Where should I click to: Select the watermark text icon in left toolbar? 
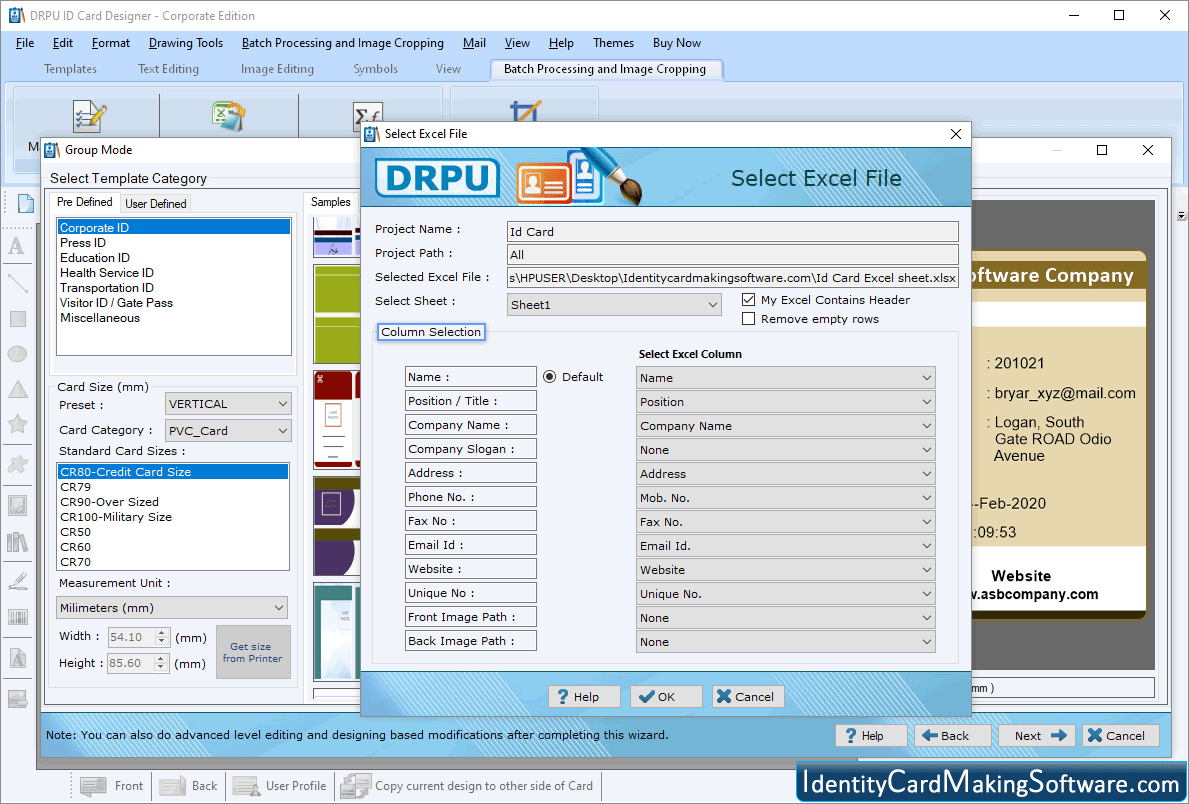17,658
